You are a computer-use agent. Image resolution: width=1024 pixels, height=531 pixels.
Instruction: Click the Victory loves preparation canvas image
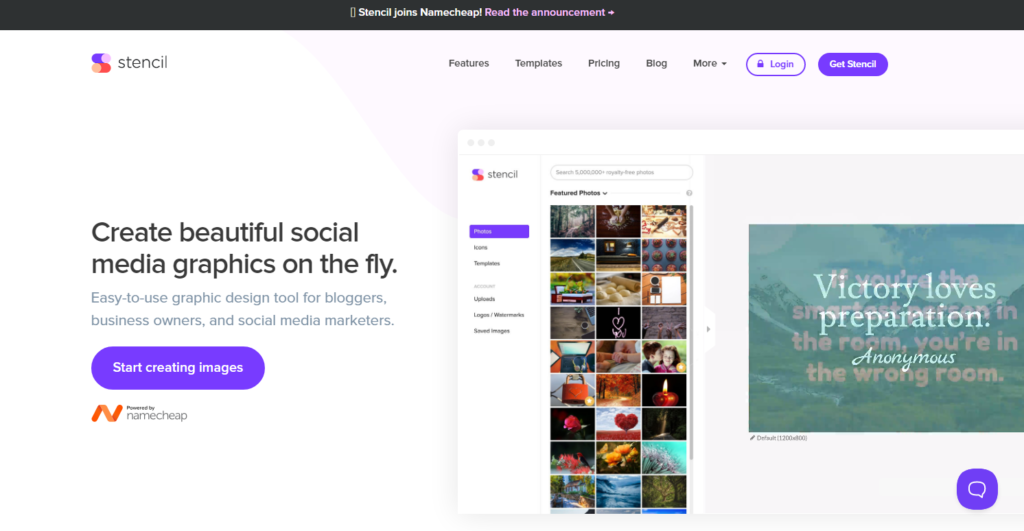[x=886, y=328]
